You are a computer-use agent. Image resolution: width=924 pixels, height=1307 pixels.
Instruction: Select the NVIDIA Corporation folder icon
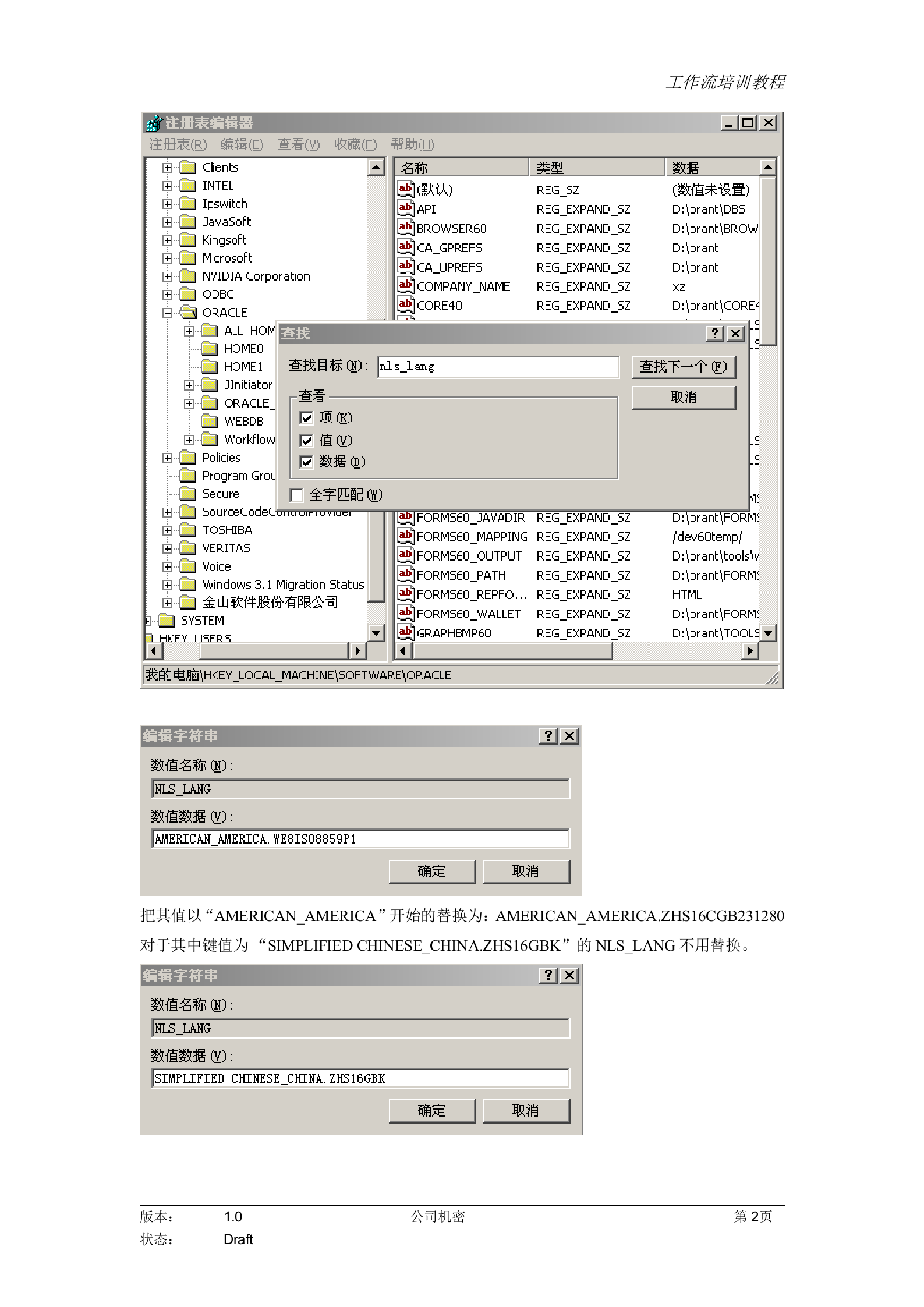188,276
